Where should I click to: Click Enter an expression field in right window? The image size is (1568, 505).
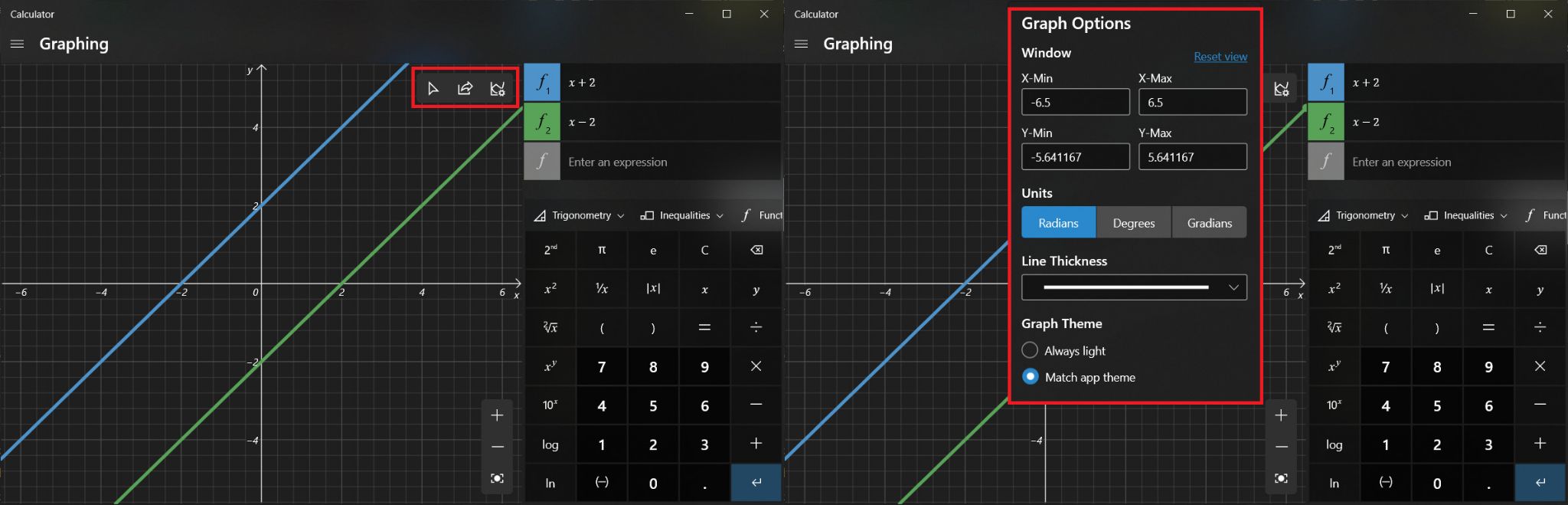click(1454, 162)
